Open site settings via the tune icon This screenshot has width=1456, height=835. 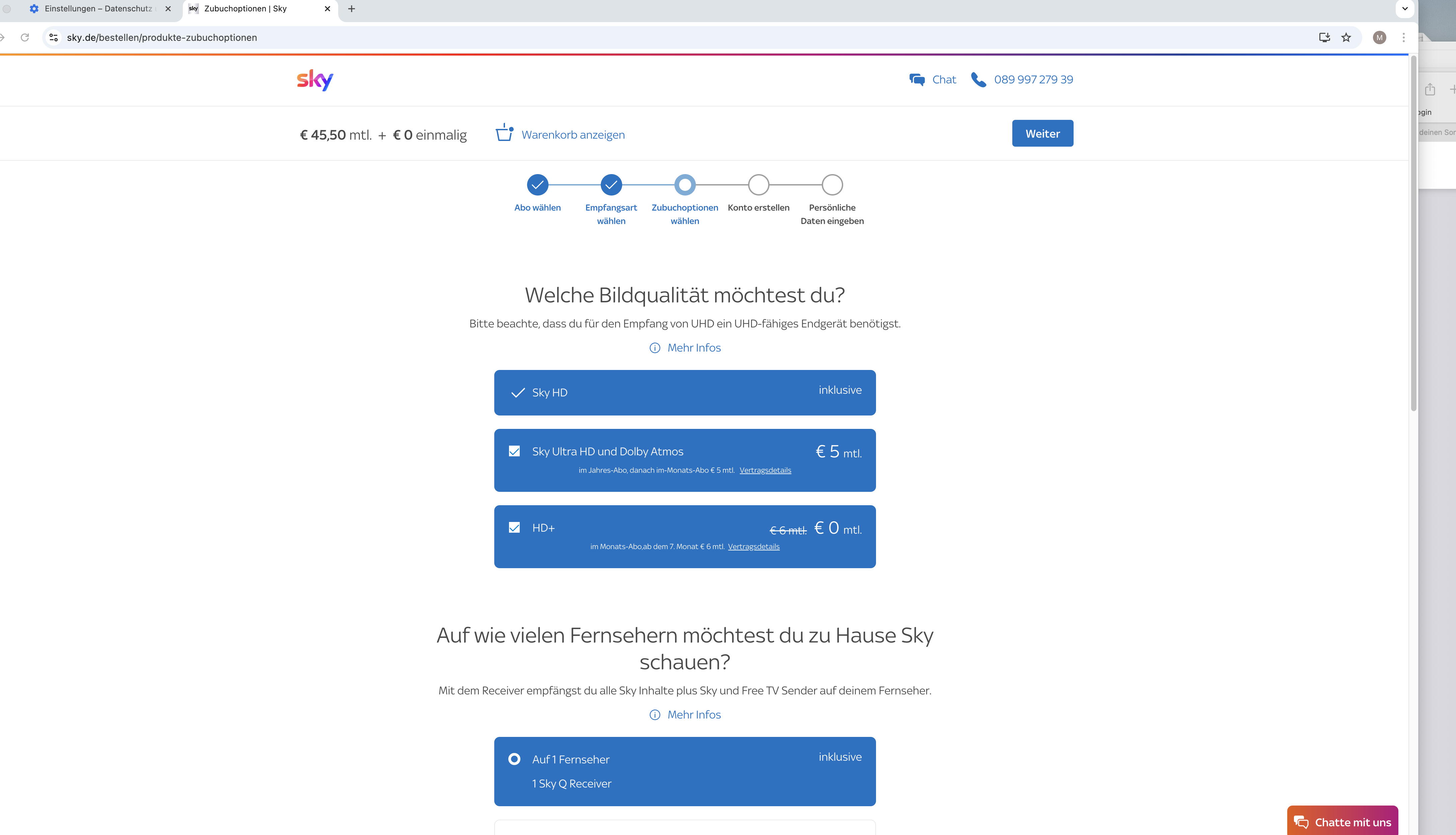coord(53,37)
